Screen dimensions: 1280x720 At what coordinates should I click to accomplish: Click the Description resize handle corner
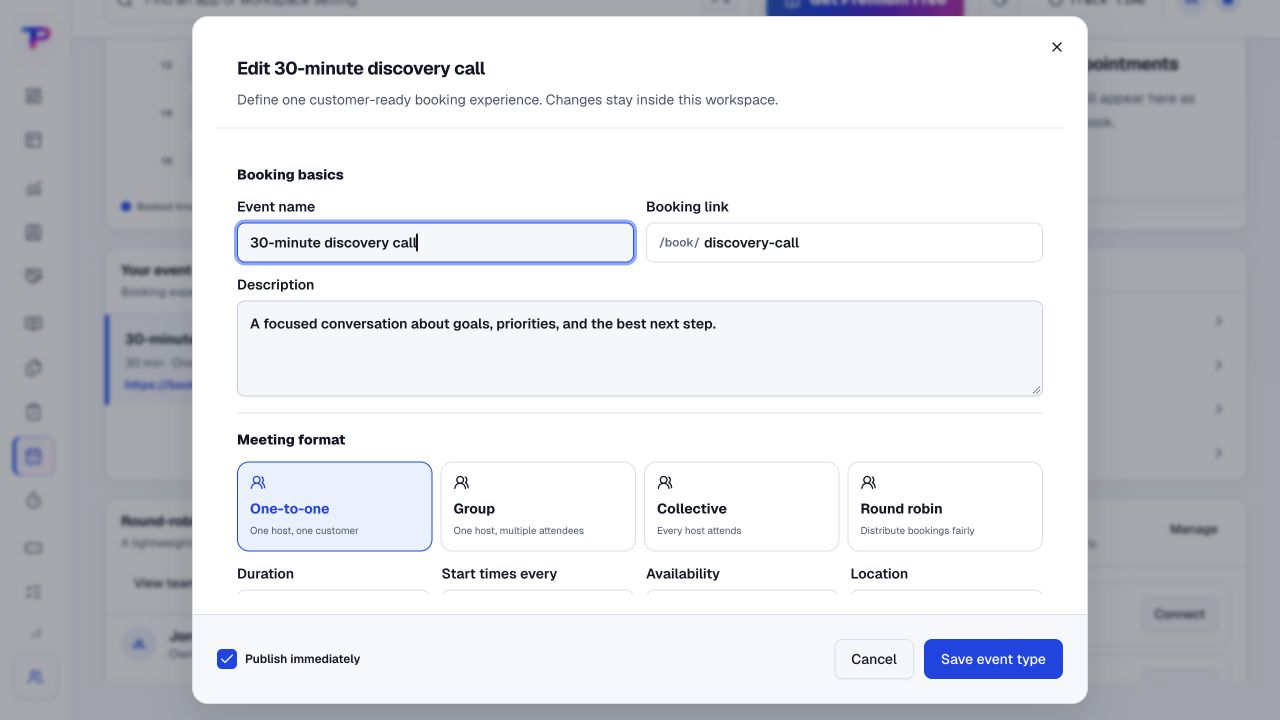coord(1036,390)
